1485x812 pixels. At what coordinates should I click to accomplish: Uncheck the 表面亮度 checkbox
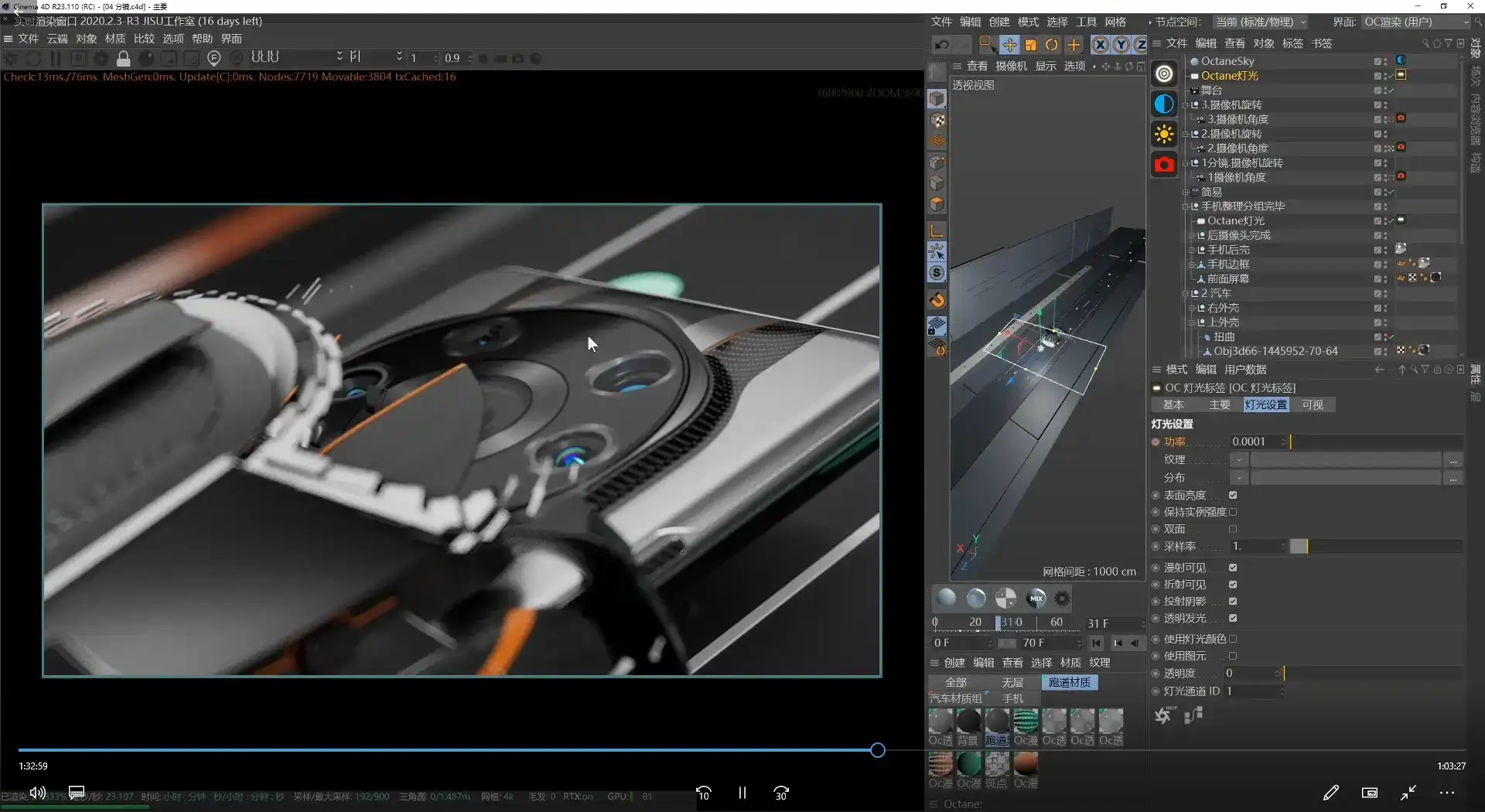tap(1233, 496)
